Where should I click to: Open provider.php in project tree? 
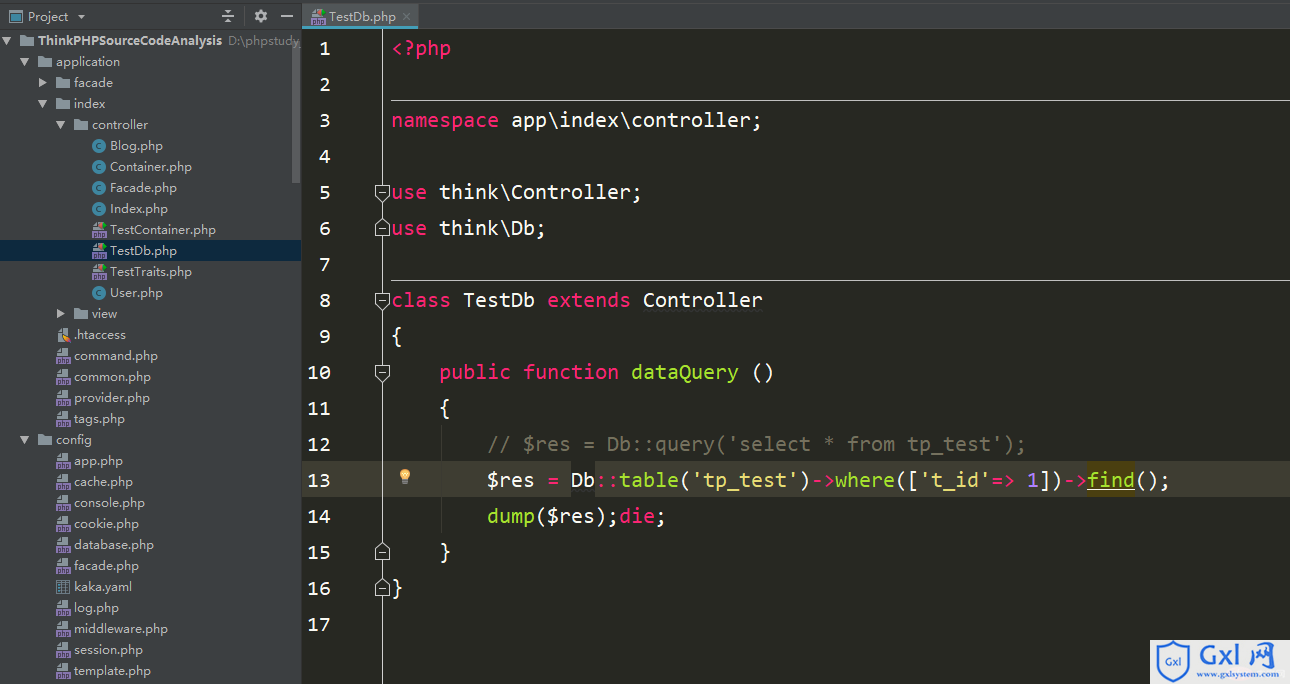112,398
